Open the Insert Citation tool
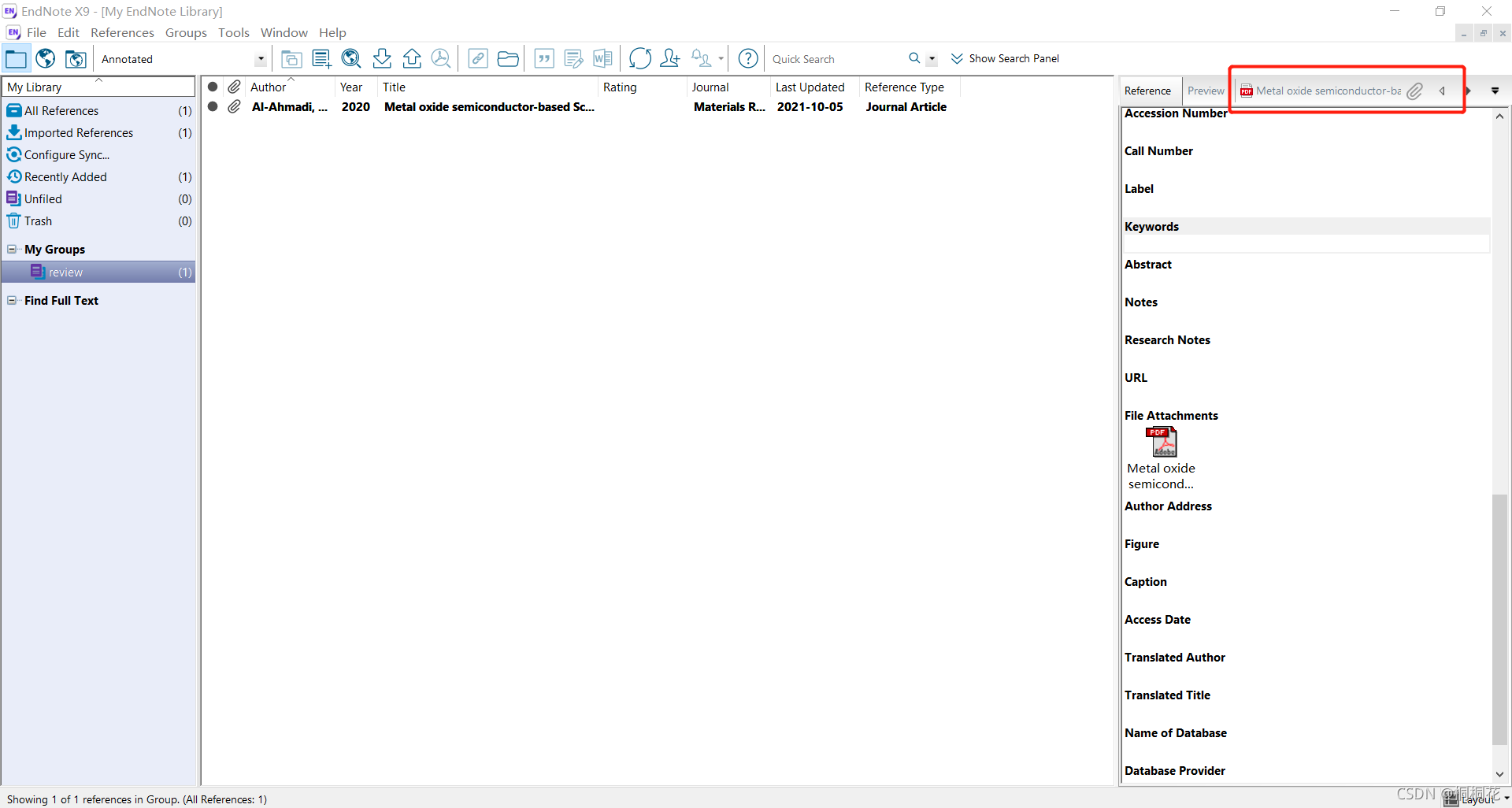The height and width of the screenshot is (808, 1512). pos(544,58)
